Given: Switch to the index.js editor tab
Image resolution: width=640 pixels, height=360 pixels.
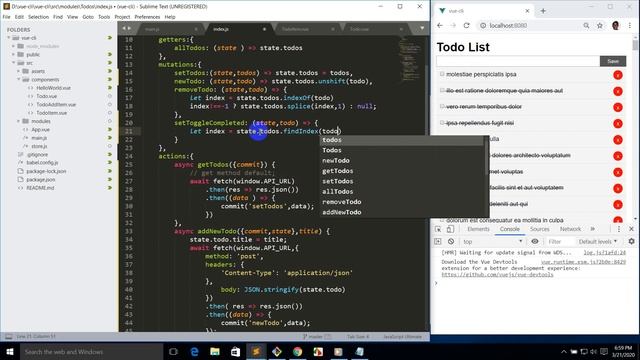Looking at the screenshot, I should [x=221, y=29].
